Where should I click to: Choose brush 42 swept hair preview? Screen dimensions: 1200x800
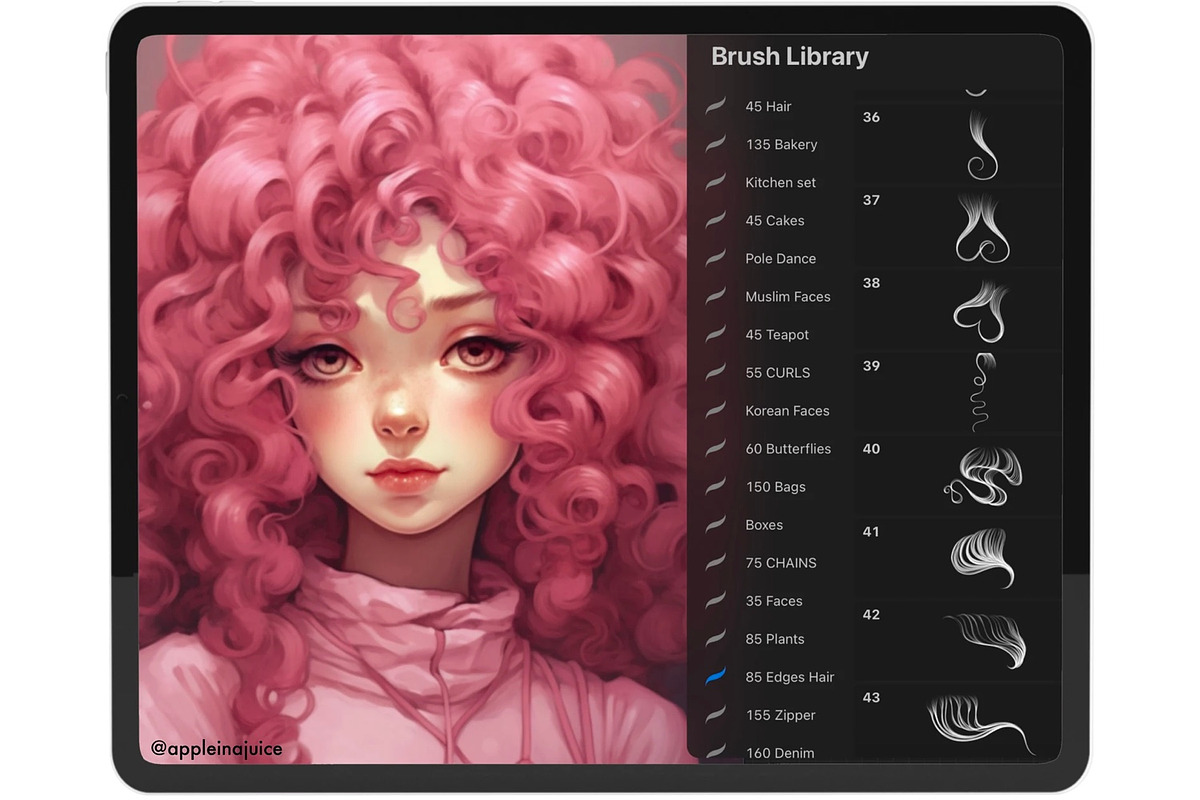986,640
